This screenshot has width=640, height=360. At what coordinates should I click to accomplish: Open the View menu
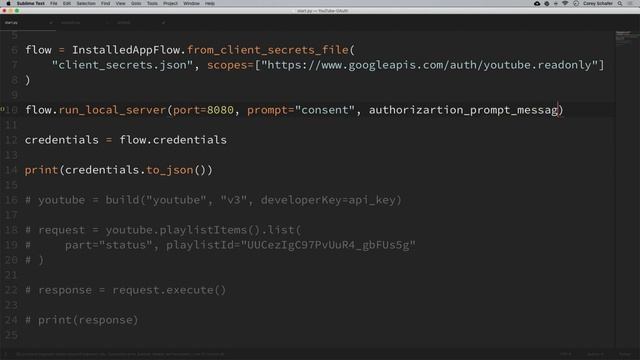[120, 3]
